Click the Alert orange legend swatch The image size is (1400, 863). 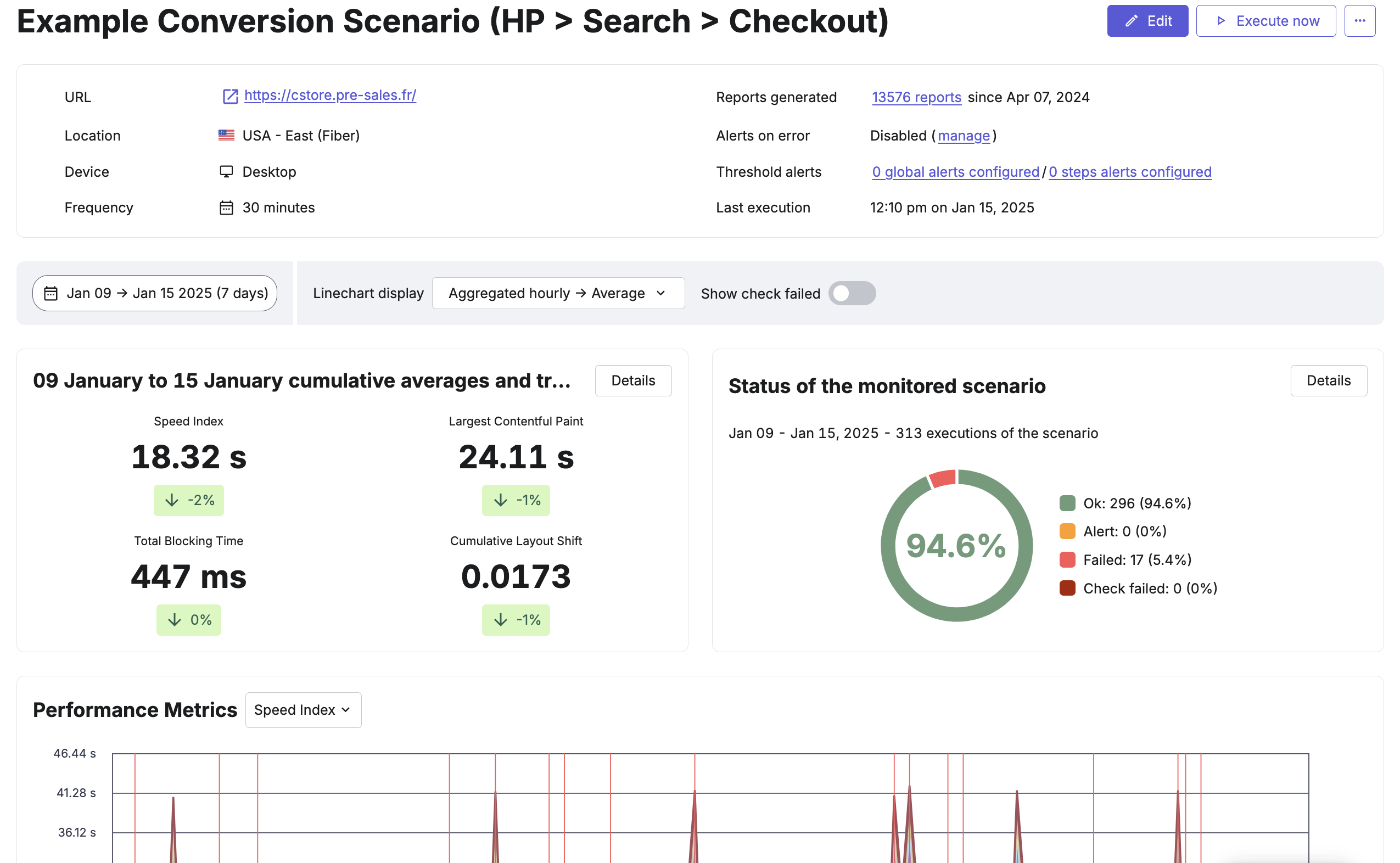[x=1067, y=531]
